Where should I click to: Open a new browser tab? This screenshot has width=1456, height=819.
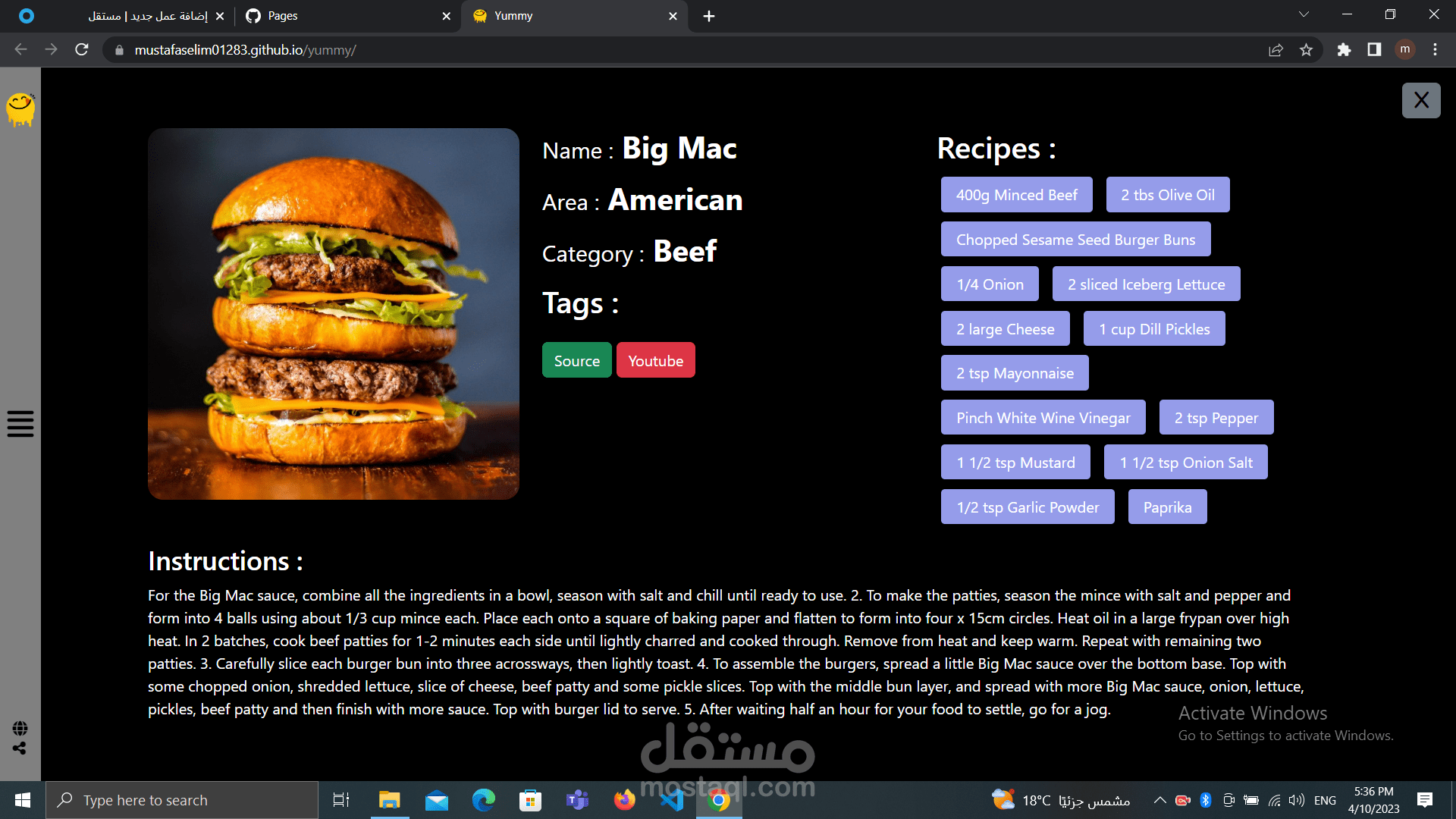click(708, 16)
